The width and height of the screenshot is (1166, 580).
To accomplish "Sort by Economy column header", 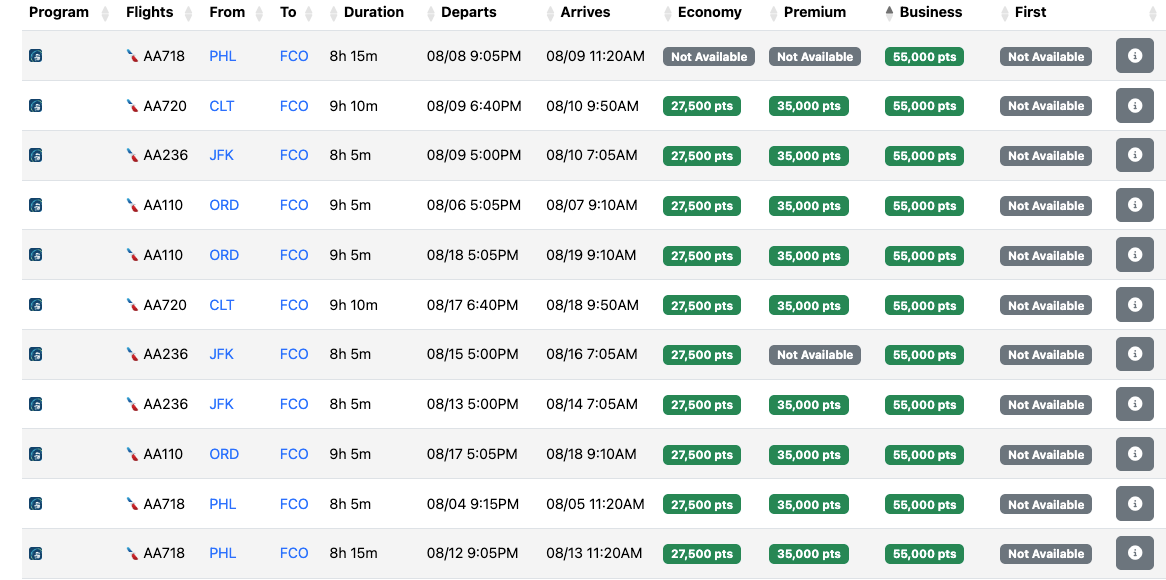I will tap(709, 12).
